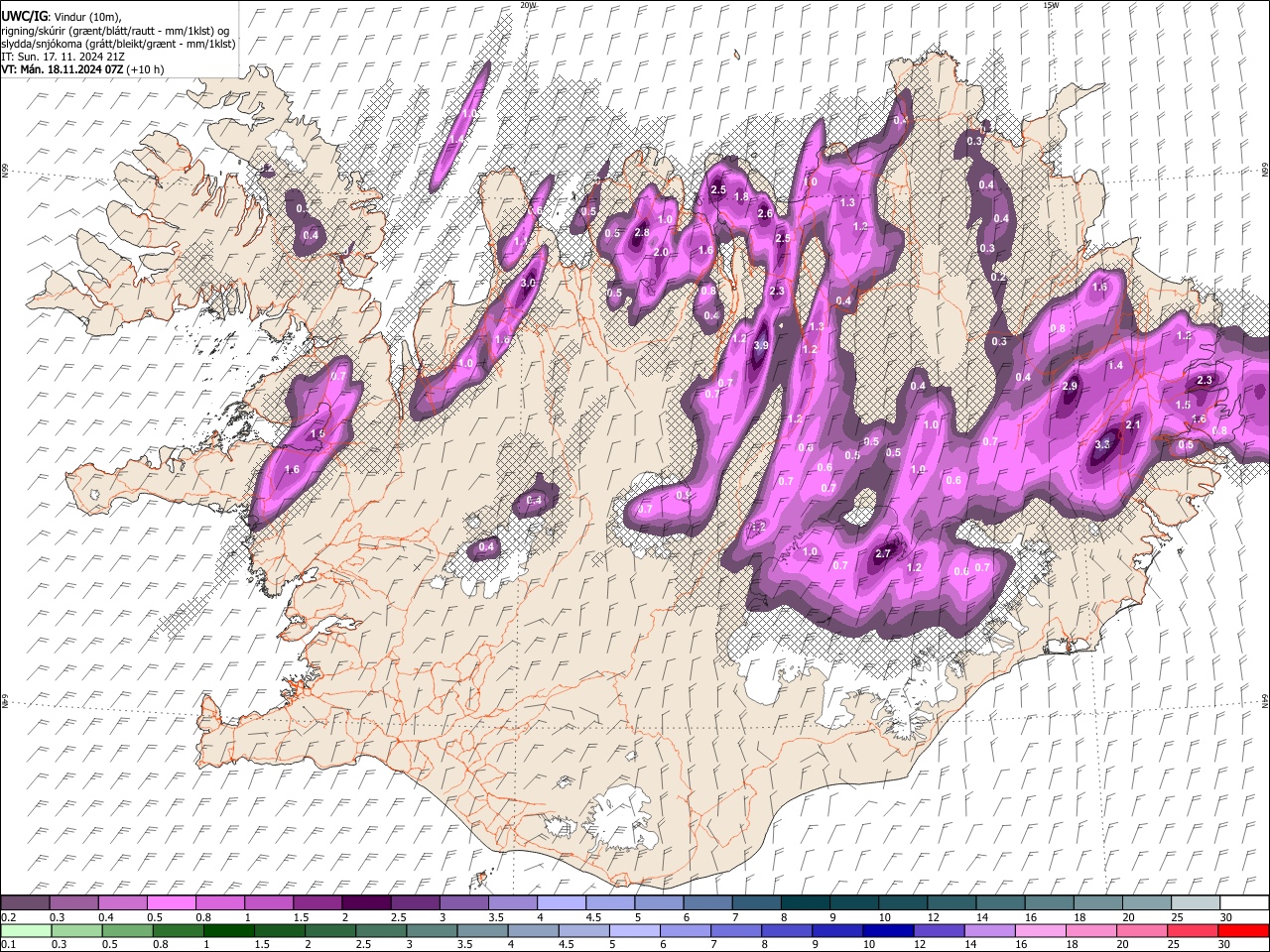
Task: Select the dark mauve legend swatch starting at 0.2
Action: pos(26,903)
